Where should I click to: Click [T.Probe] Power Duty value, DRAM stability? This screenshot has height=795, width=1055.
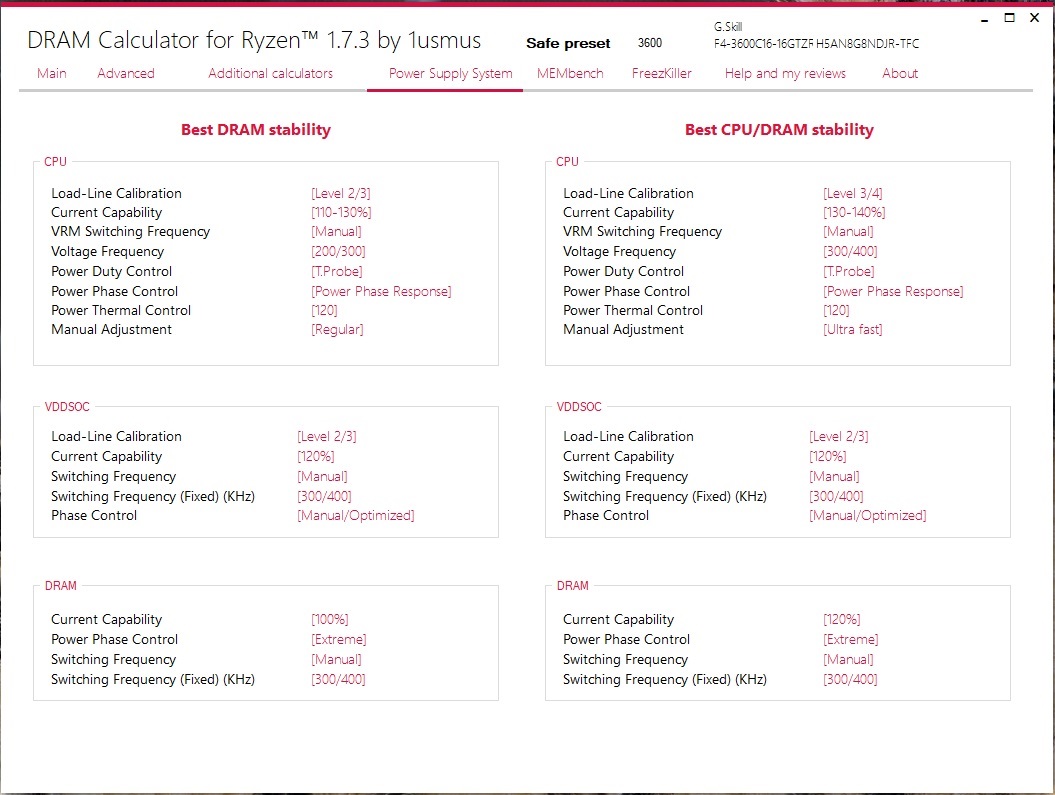[x=336, y=271]
